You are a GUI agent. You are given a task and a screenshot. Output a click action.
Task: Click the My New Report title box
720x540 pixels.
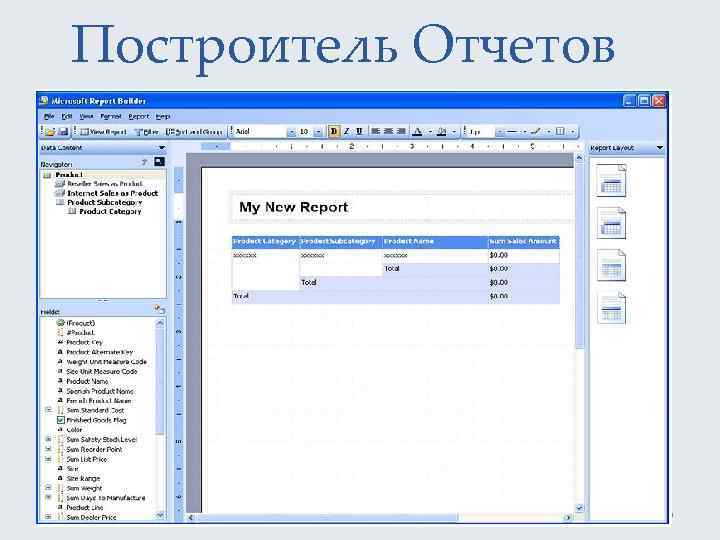[x=401, y=208]
